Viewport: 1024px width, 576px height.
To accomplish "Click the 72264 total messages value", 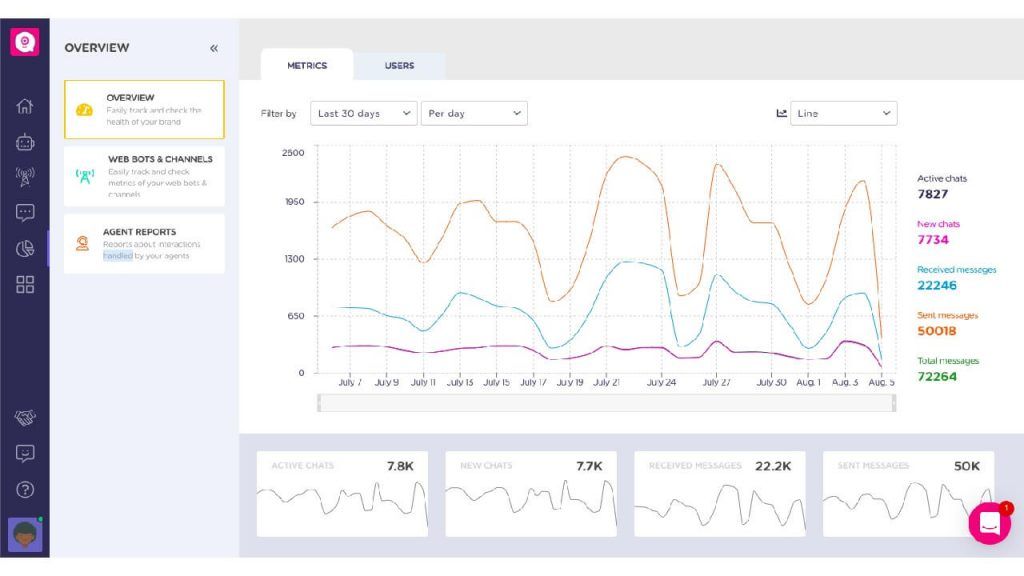I will click(936, 377).
